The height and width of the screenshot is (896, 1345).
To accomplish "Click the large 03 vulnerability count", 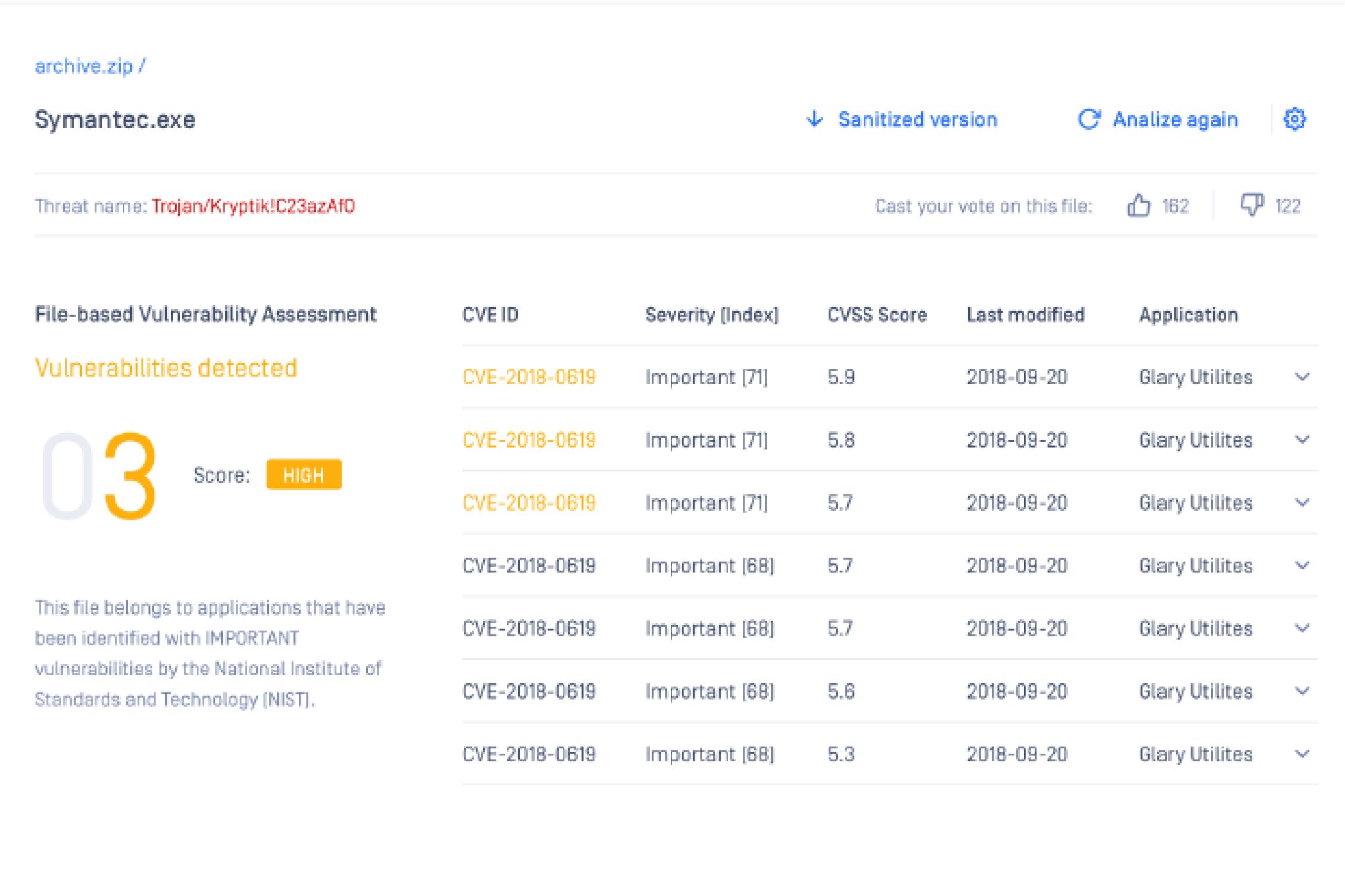I will coord(99,475).
